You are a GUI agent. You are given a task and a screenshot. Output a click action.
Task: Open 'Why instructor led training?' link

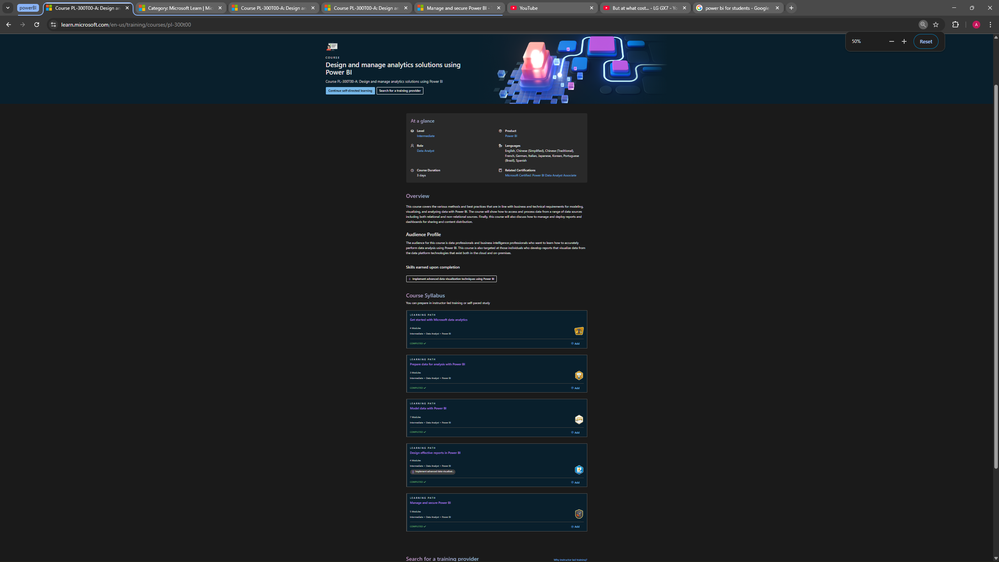coord(570,560)
